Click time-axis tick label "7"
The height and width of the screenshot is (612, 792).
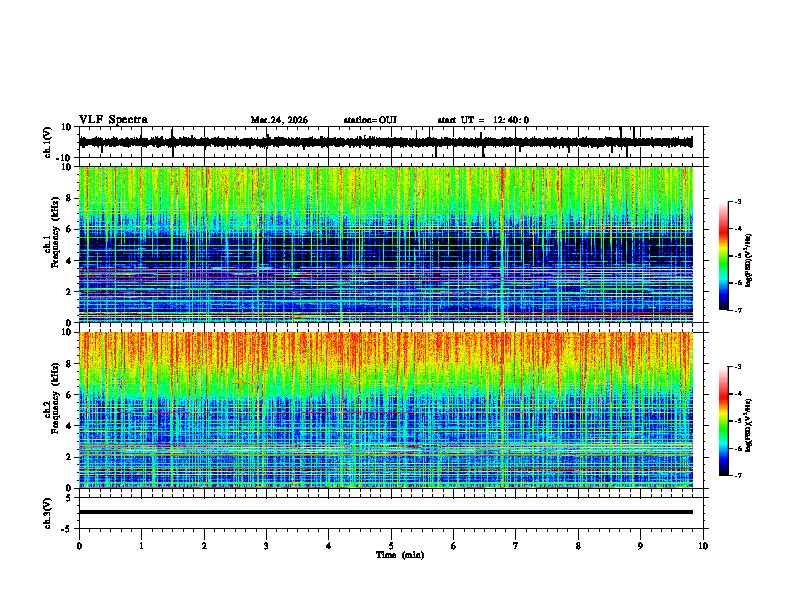pyautogui.click(x=516, y=546)
